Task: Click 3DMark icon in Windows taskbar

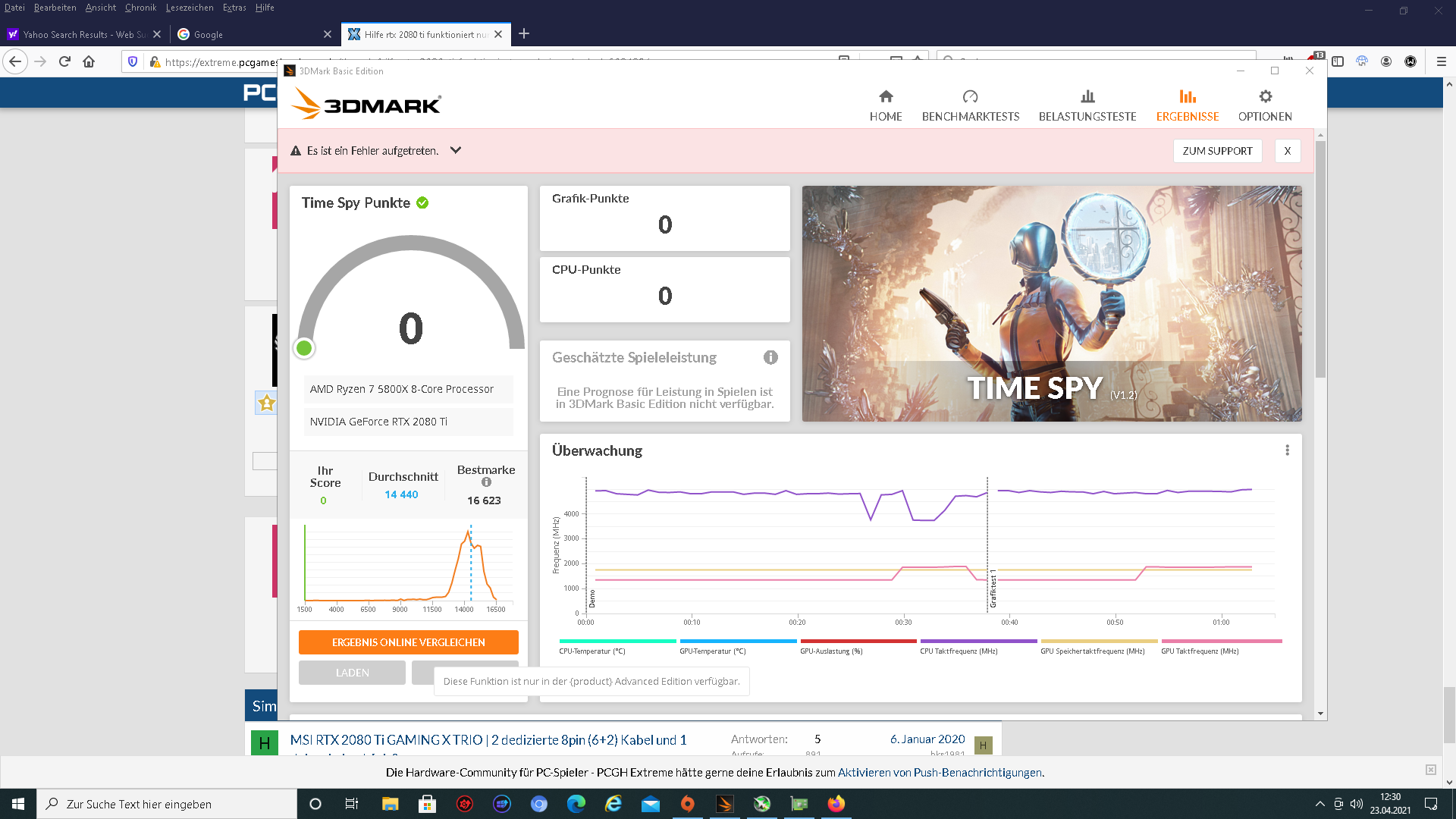Action: tap(724, 804)
